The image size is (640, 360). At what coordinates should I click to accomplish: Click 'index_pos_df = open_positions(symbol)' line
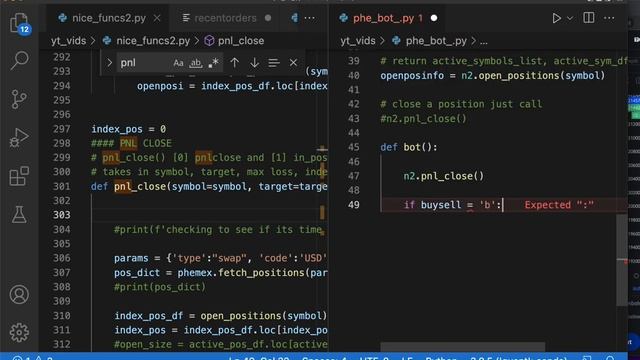pos(220,316)
